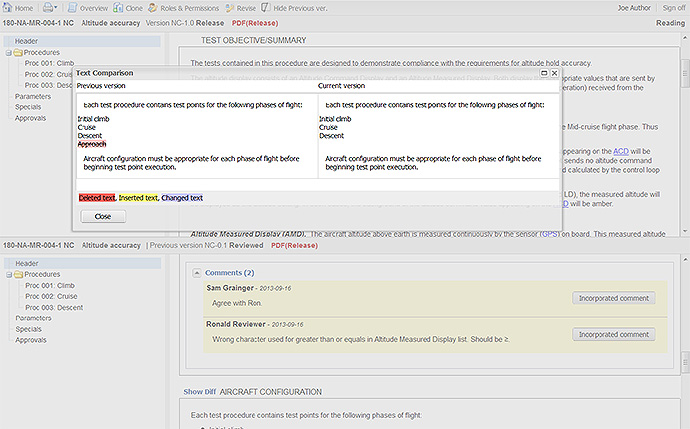
Task: Select Parameters in the bottom tree
Action: [33, 318]
